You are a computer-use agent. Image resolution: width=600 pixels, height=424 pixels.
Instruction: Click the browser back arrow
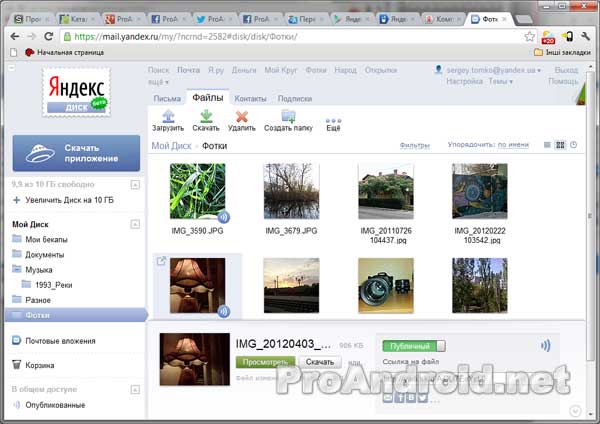15,36
